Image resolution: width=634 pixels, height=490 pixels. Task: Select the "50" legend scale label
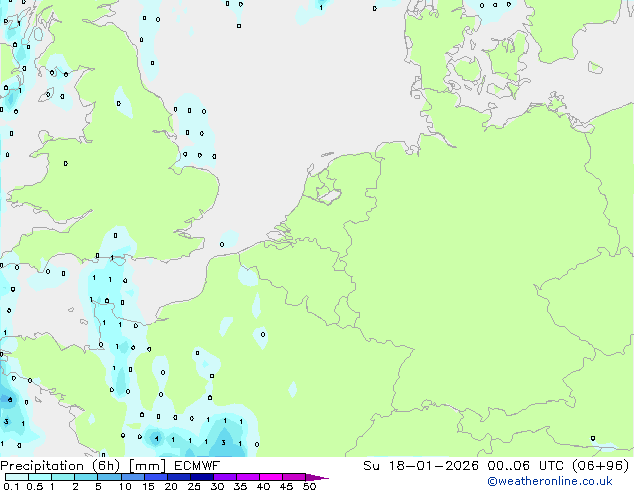pos(309,486)
